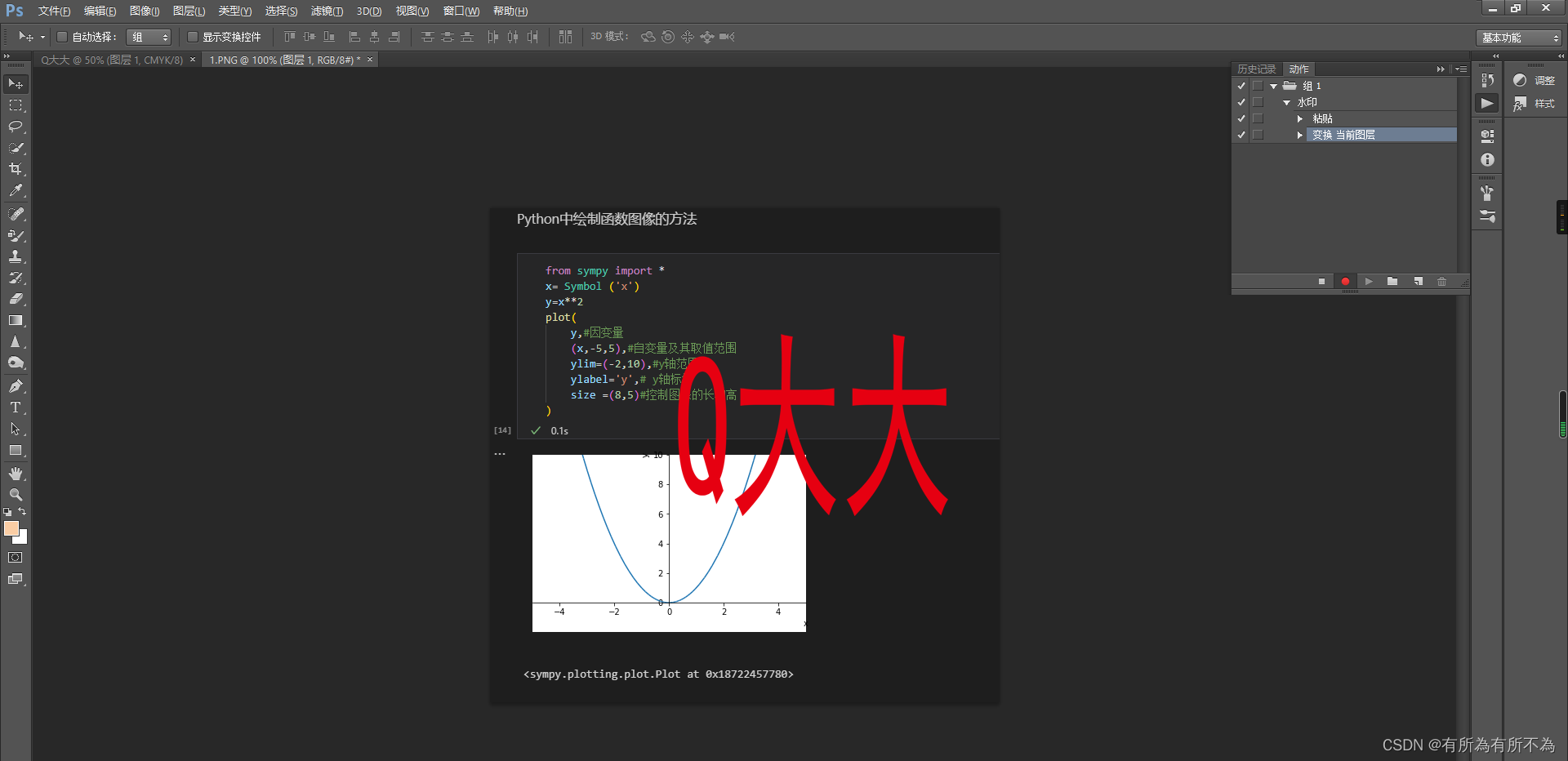Select the History Brush tool
The height and width of the screenshot is (761, 1568).
tap(16, 278)
